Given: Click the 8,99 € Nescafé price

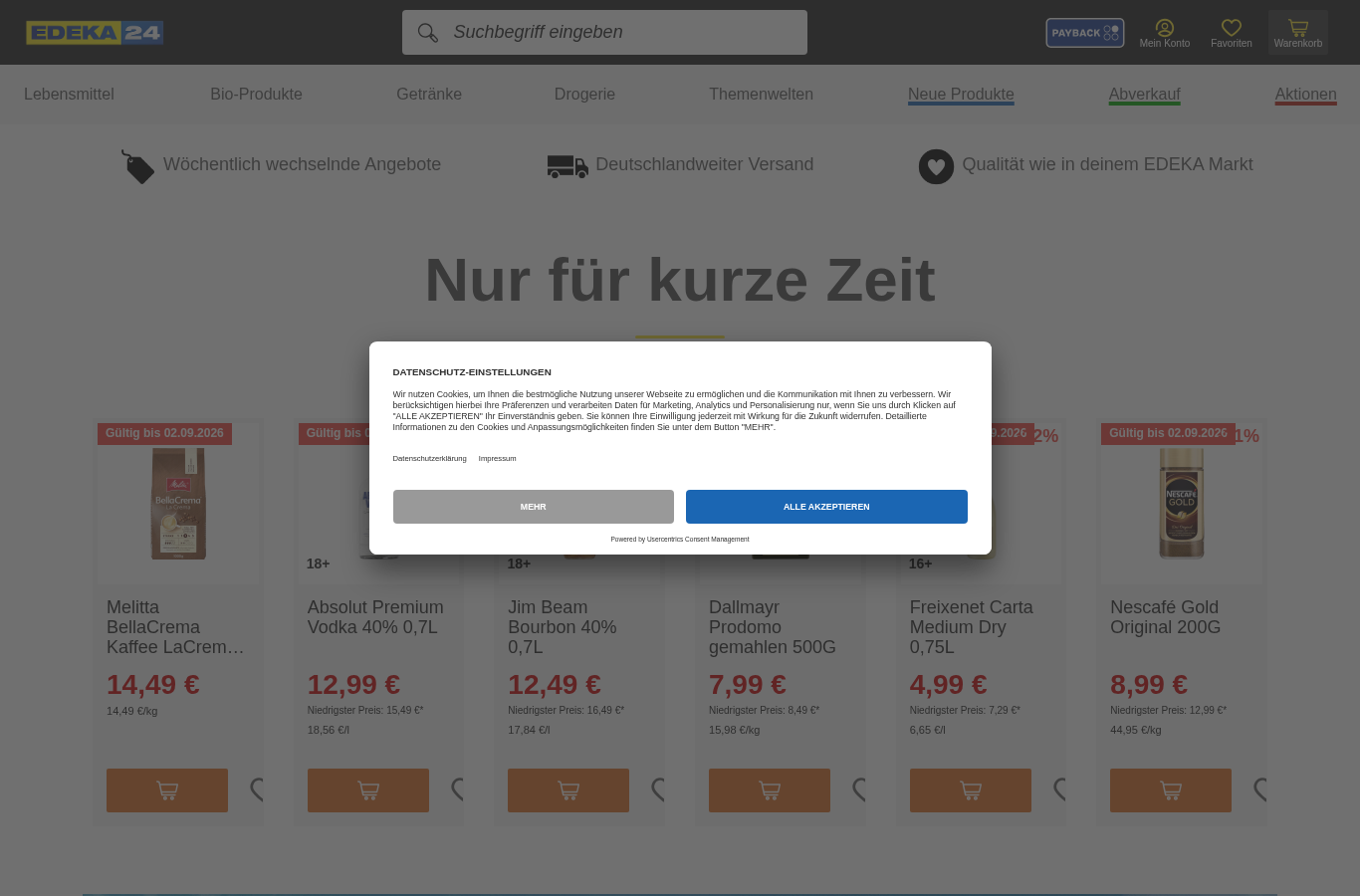Looking at the screenshot, I should coord(1149,685).
